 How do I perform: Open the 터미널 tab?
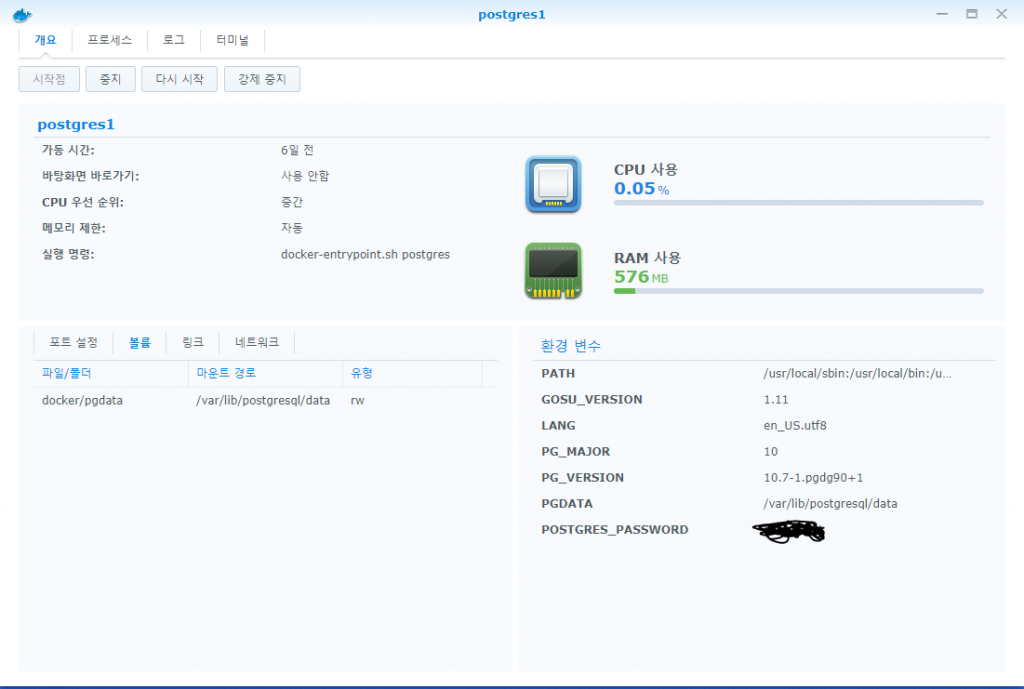point(232,40)
